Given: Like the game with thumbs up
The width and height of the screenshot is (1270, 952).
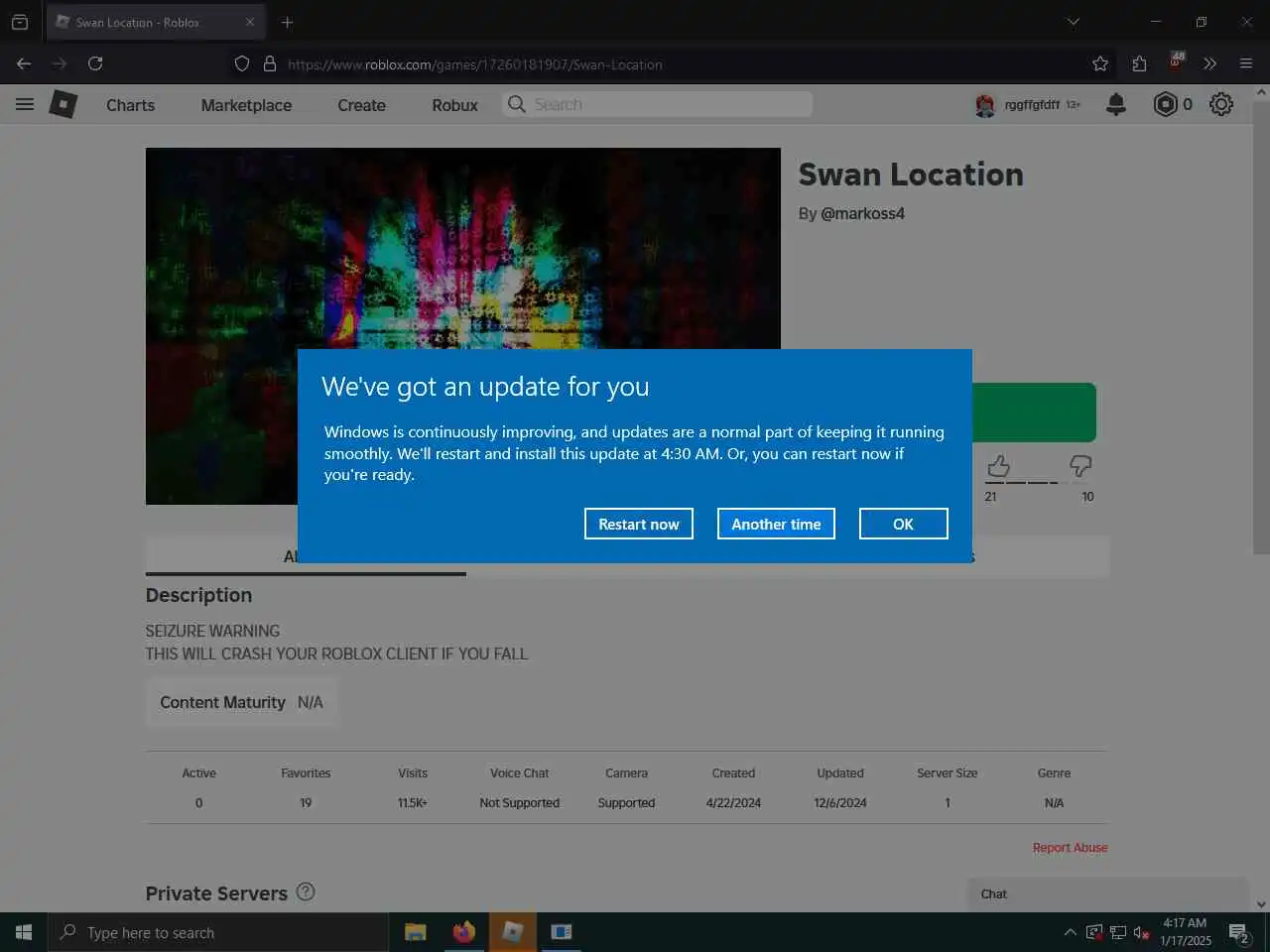Looking at the screenshot, I should point(998,466).
